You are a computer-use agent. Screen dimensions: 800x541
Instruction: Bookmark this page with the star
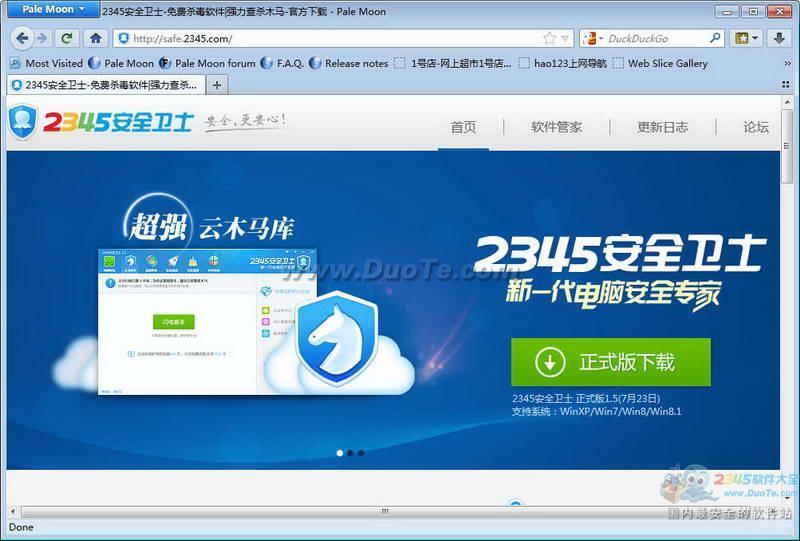(549, 38)
